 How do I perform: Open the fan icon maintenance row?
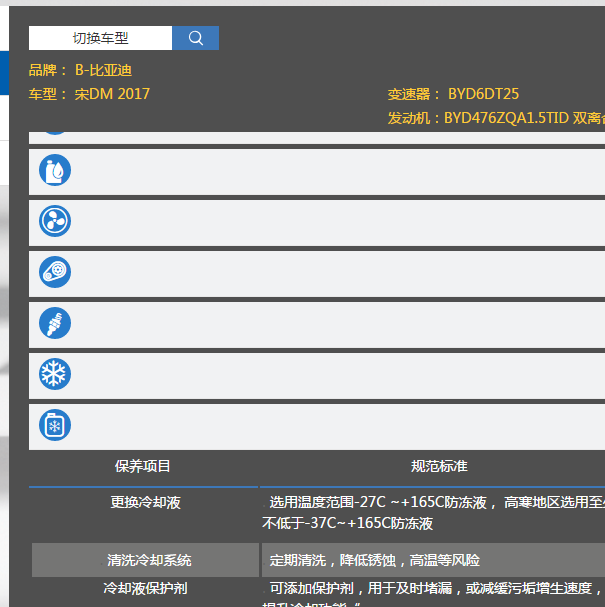(x=317, y=223)
